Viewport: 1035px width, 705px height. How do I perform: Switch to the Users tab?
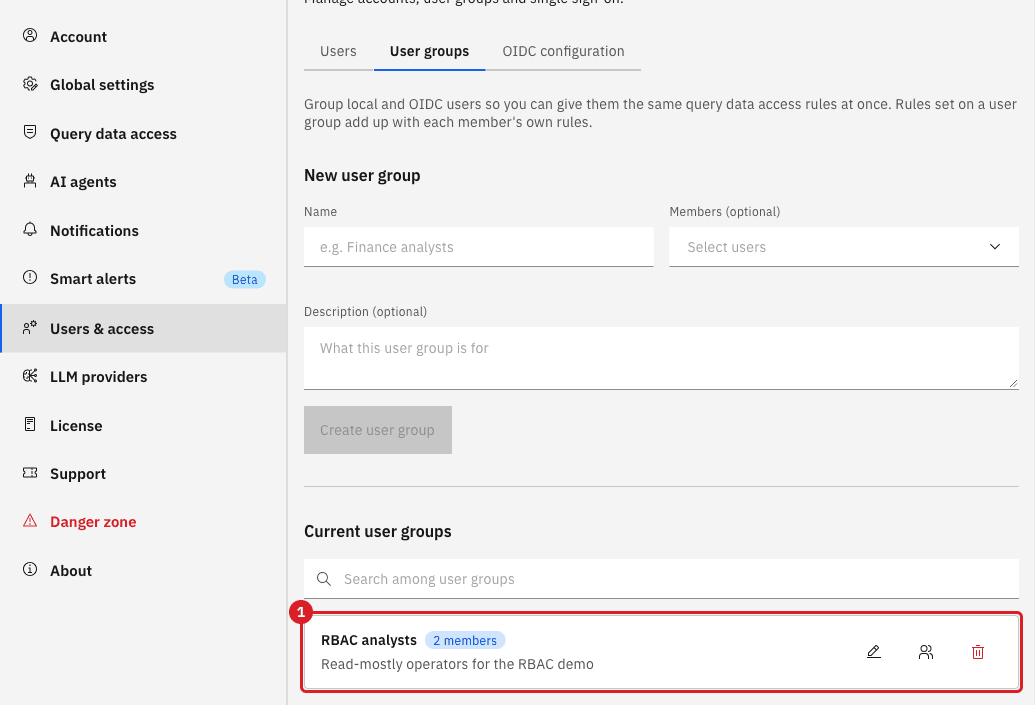tap(339, 51)
